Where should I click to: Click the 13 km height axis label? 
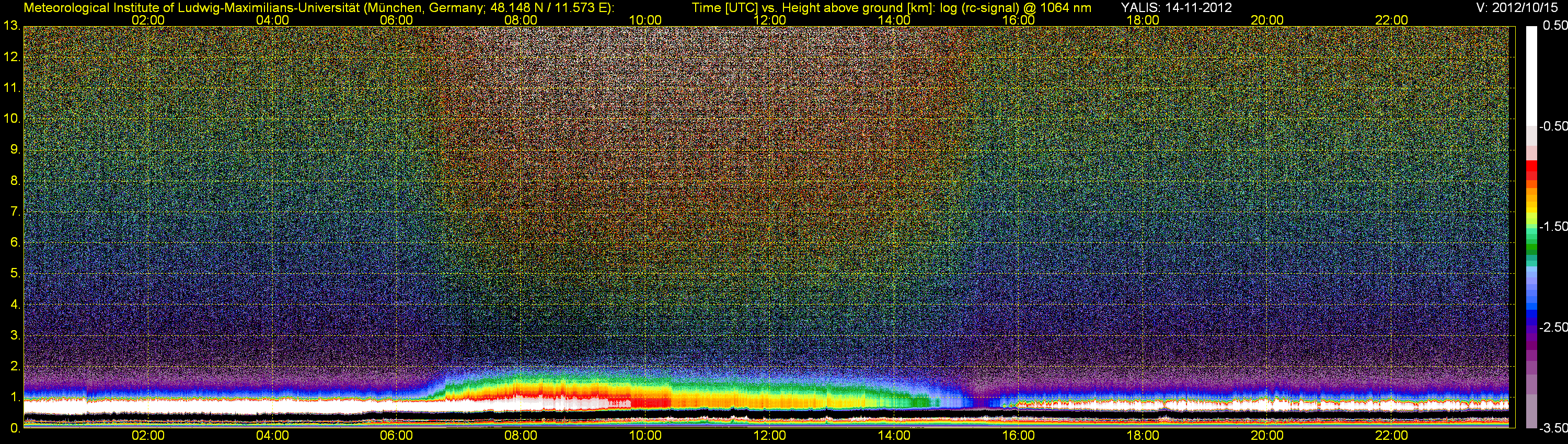[11, 26]
